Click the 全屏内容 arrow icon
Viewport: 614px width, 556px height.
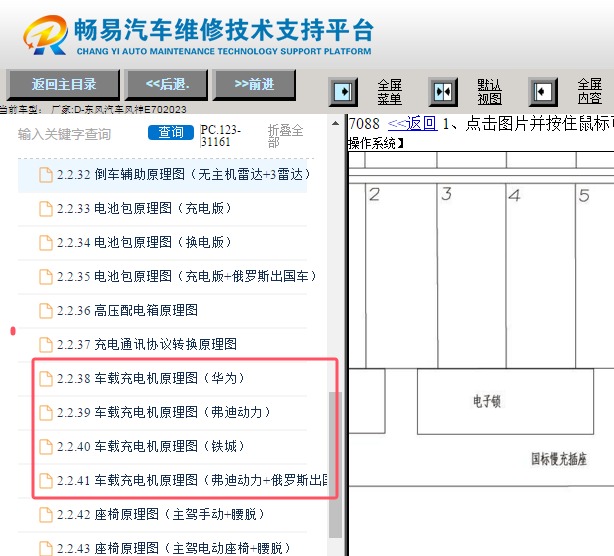[x=543, y=92]
